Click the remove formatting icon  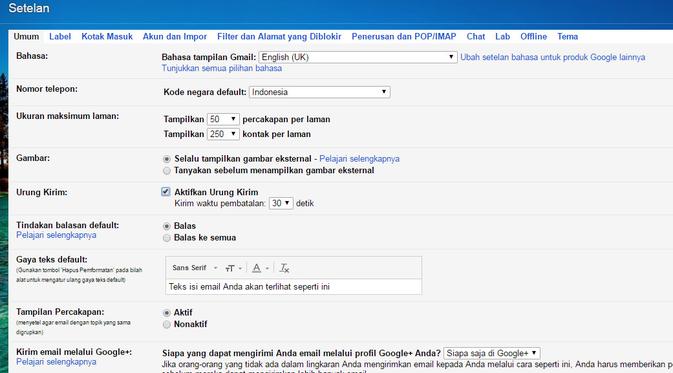[x=284, y=268]
